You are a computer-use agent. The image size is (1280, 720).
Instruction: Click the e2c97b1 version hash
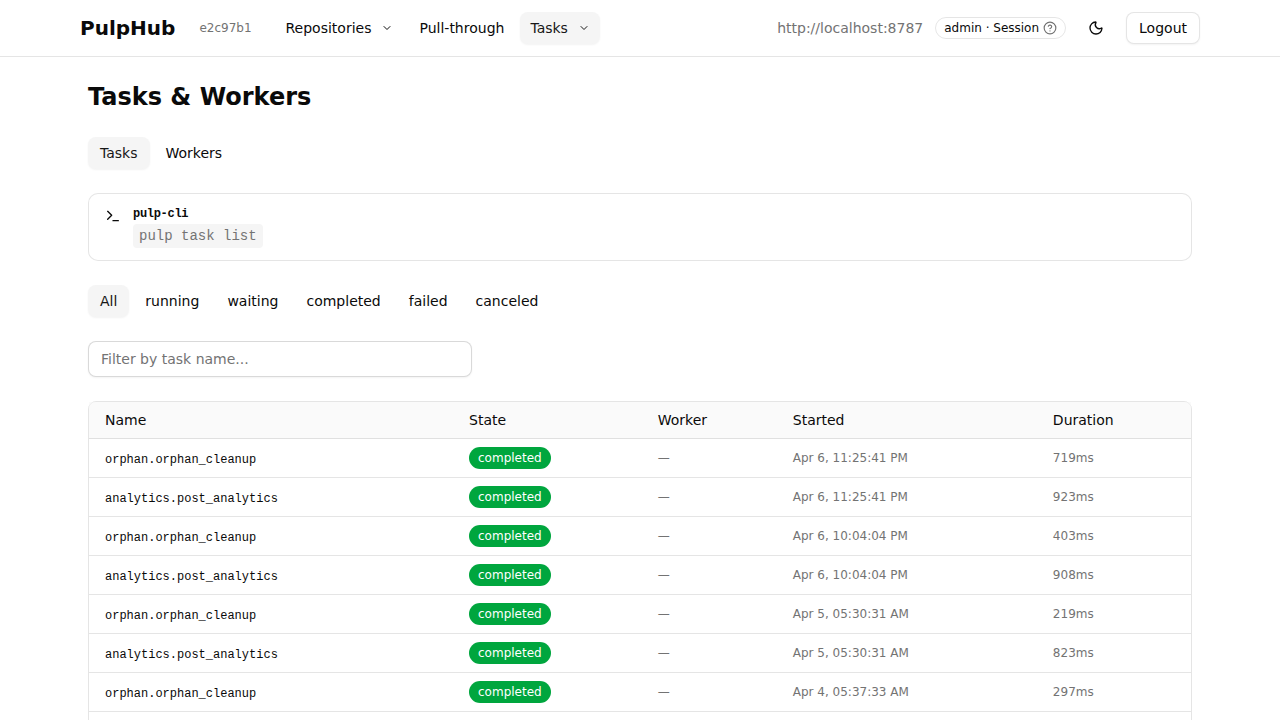[226, 28]
